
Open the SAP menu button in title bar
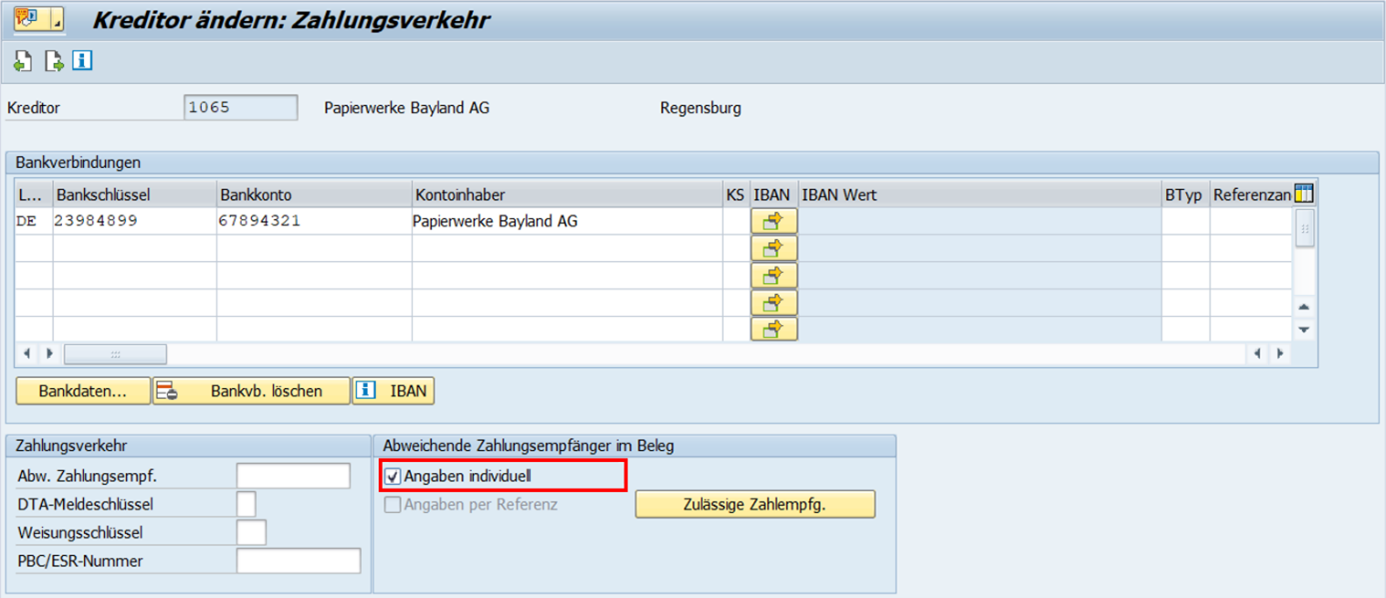point(38,19)
